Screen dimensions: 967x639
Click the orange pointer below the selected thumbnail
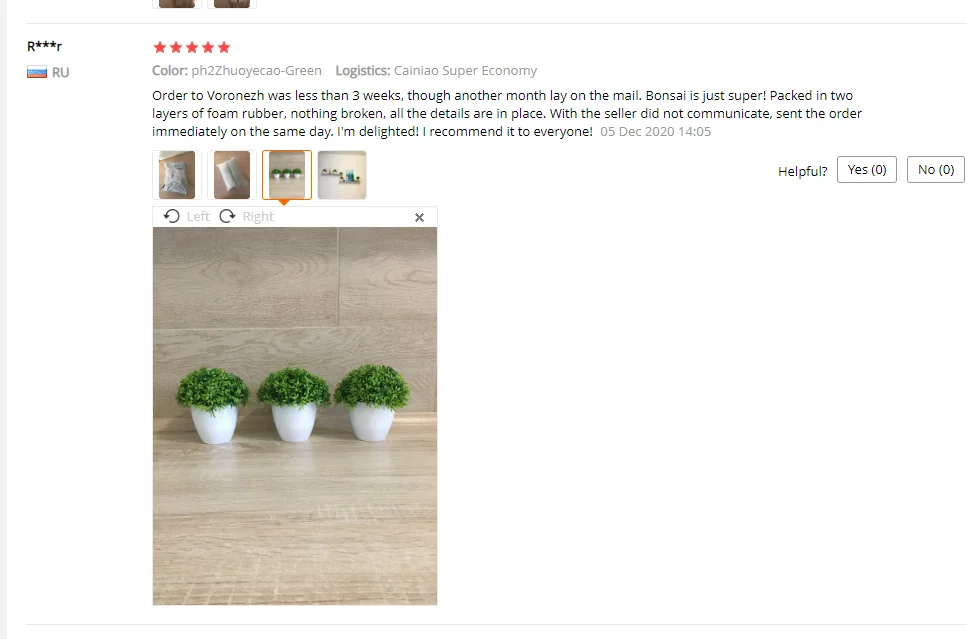pyautogui.click(x=284, y=202)
